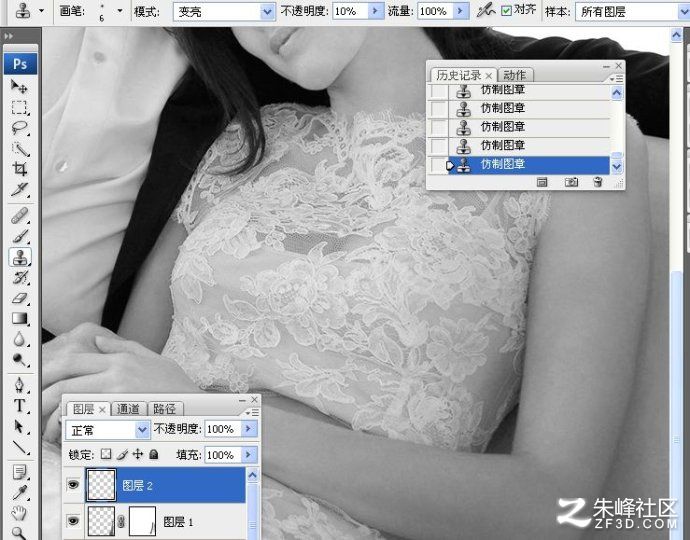
Task: Open the Layers panel flyout menu
Action: [x=252, y=412]
